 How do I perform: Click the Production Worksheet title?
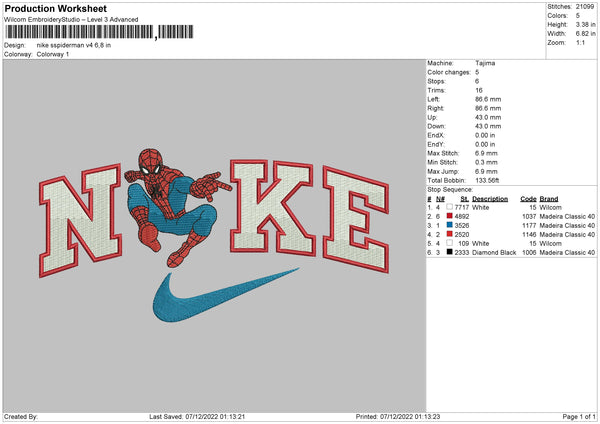pyautogui.click(x=56, y=8)
